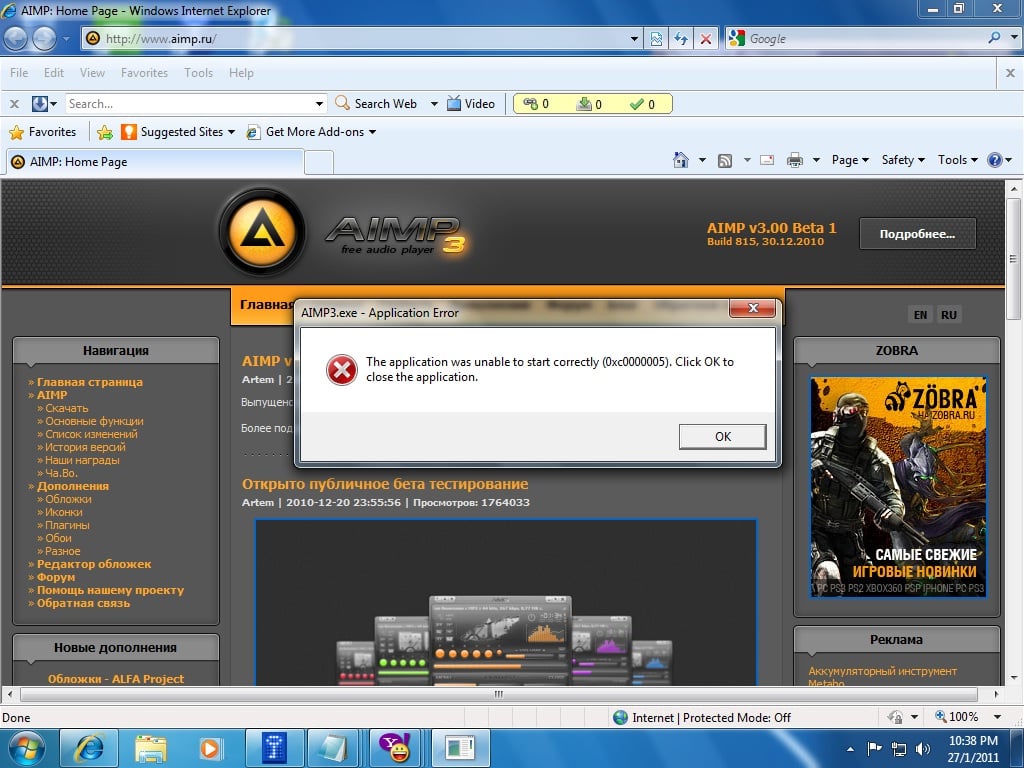Image resolution: width=1024 pixels, height=768 pixels.
Task: Click the magnifier search icon by Google box
Action: coord(994,38)
